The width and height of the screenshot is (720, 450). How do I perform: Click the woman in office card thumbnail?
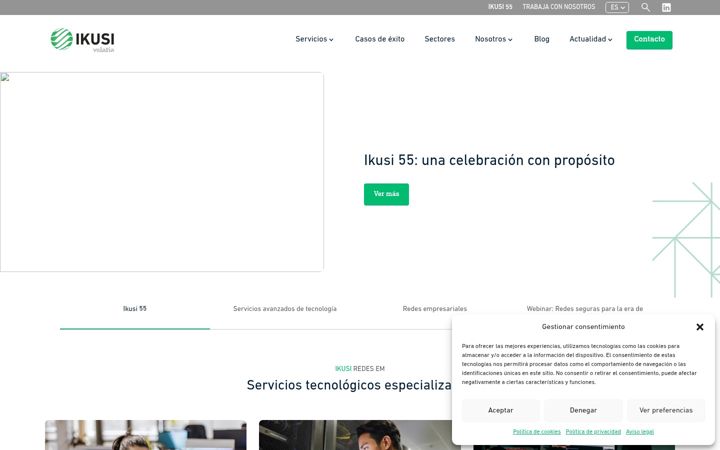146,435
